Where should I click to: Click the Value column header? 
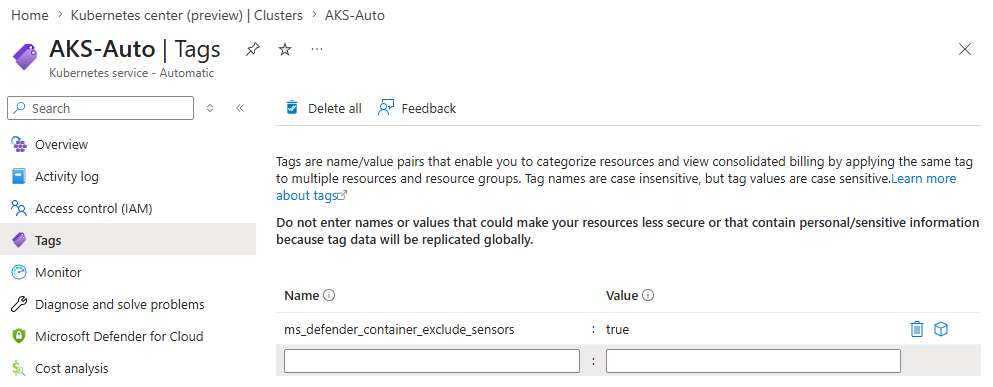622,295
